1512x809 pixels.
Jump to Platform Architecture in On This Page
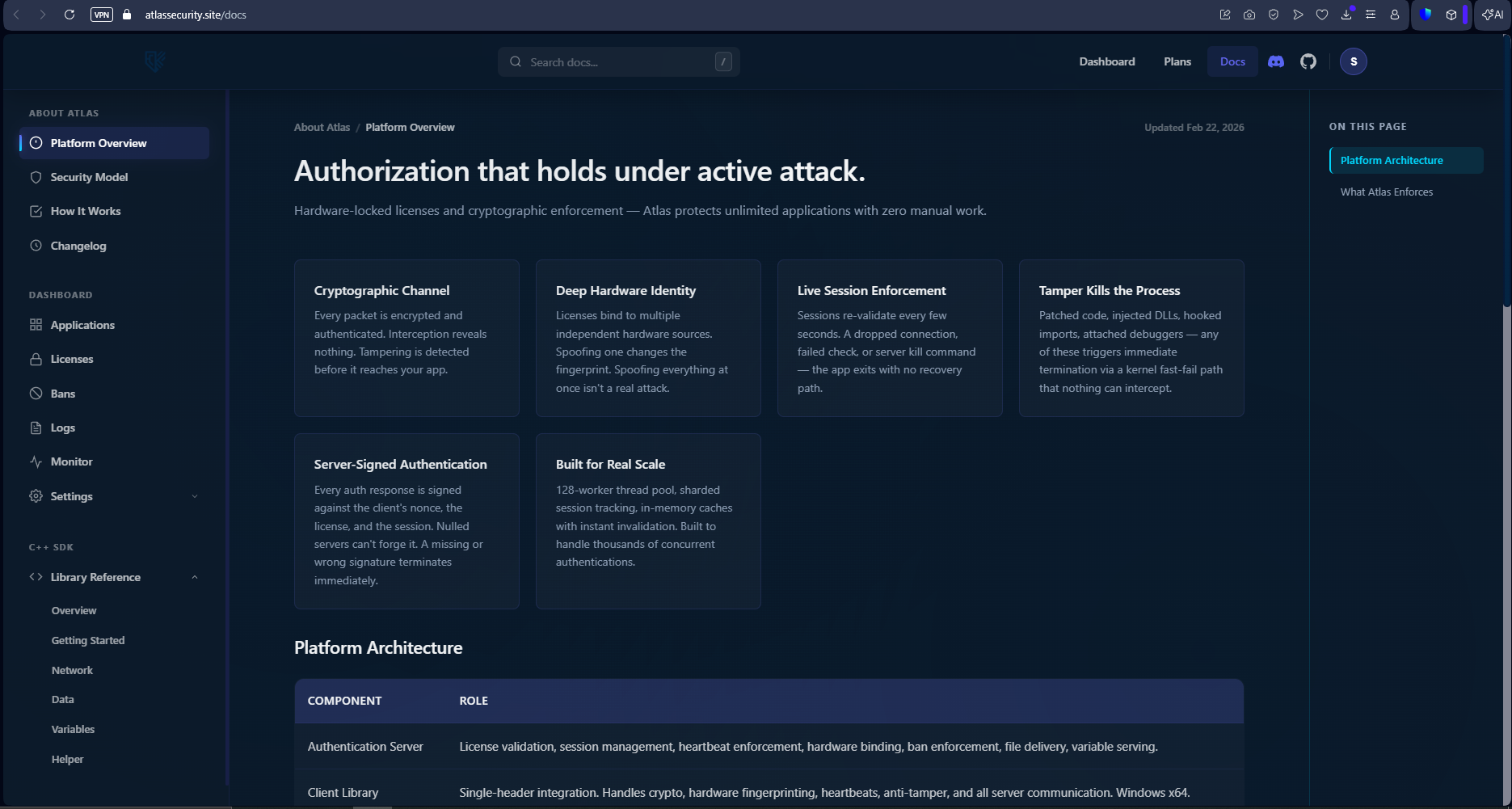1406,160
